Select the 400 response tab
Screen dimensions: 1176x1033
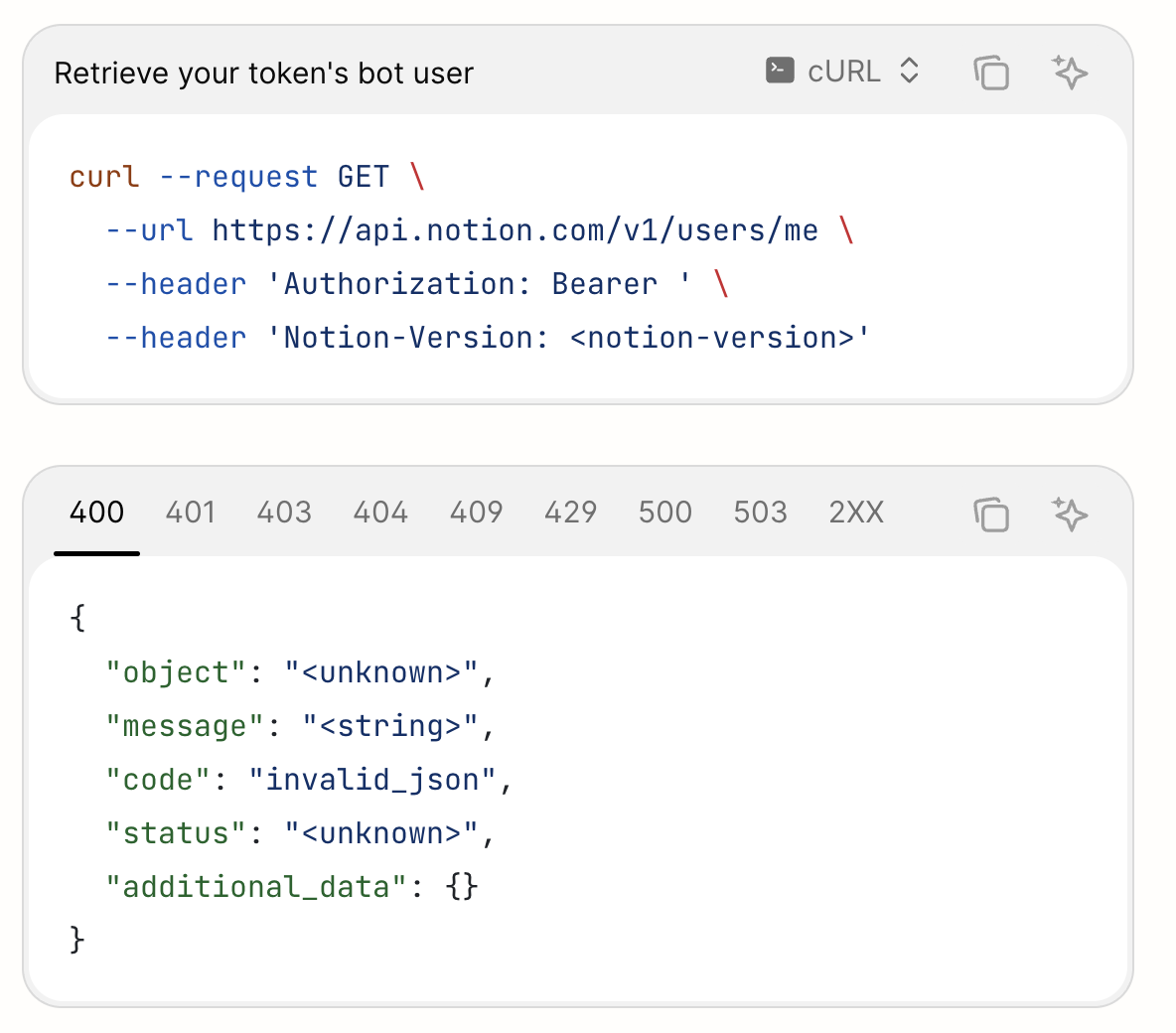click(x=96, y=513)
